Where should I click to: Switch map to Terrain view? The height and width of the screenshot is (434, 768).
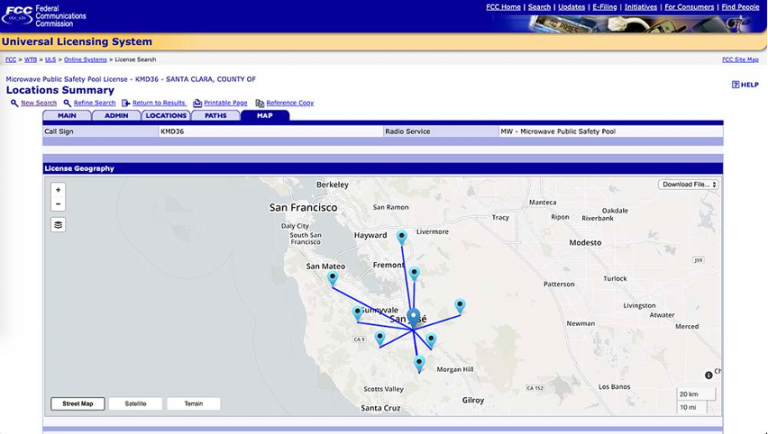coord(193,404)
